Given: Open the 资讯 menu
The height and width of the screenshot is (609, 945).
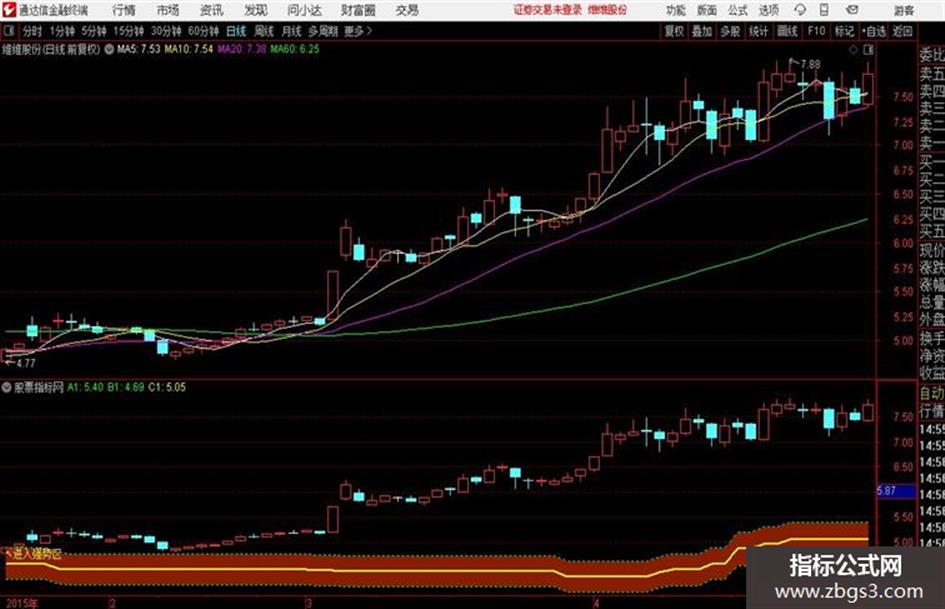Looking at the screenshot, I should coord(212,10).
